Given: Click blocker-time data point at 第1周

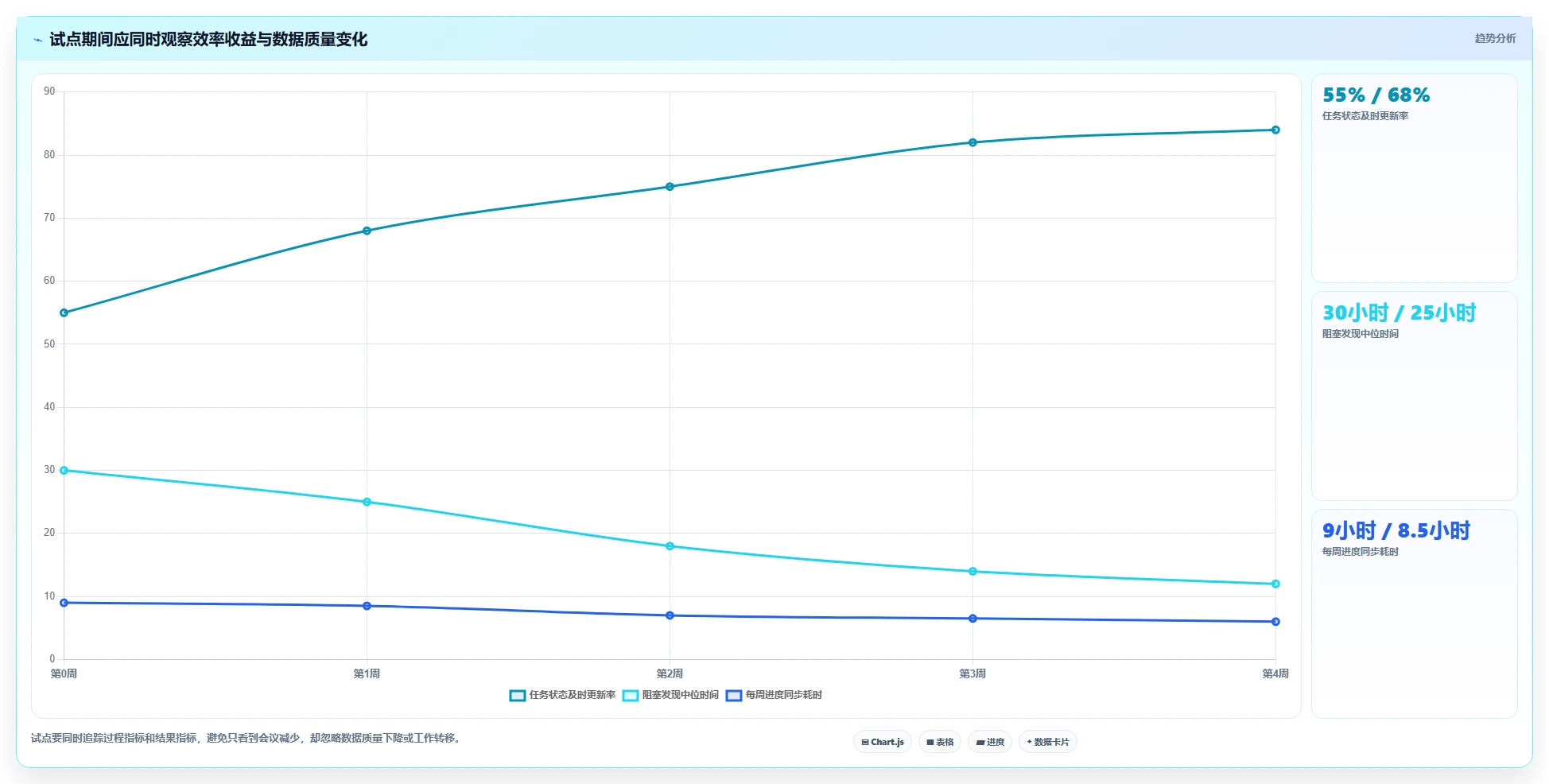Looking at the screenshot, I should click(x=367, y=503).
